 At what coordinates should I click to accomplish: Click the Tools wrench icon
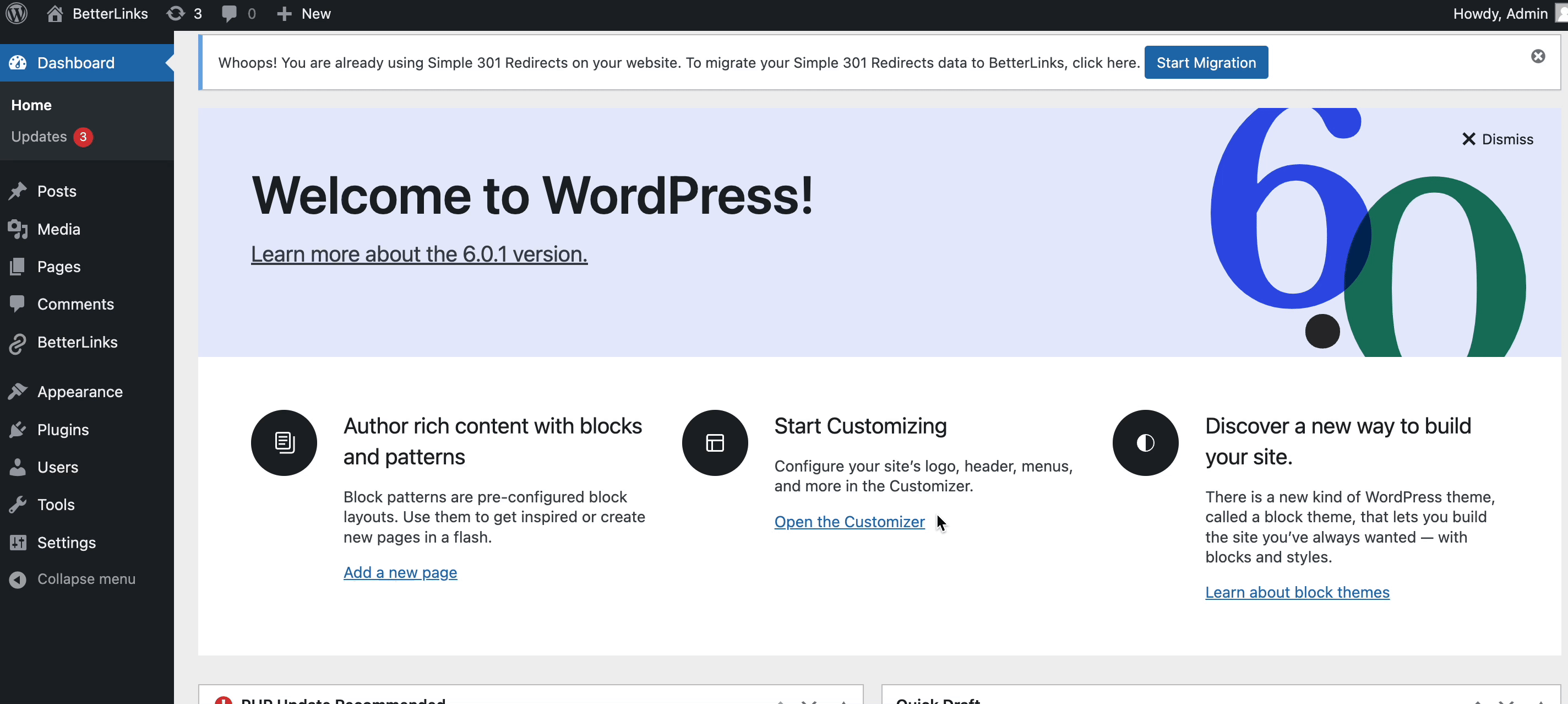coord(18,504)
